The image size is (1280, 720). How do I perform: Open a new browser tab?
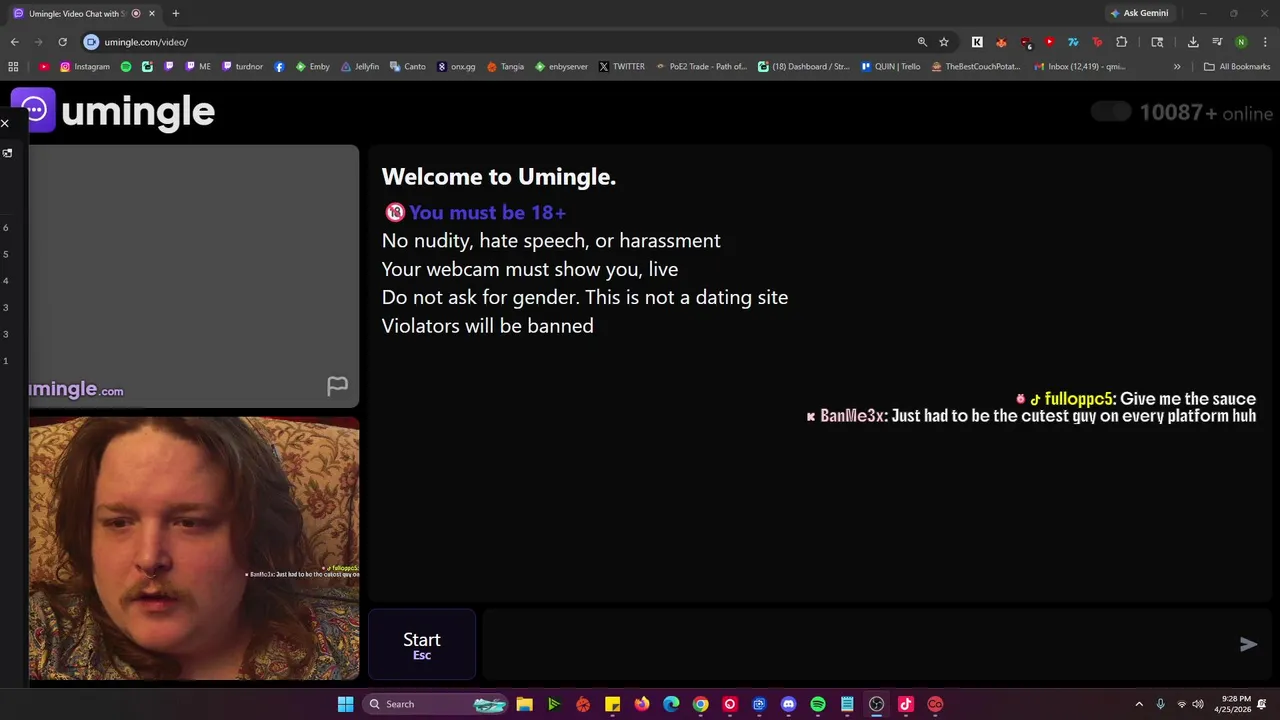(176, 13)
